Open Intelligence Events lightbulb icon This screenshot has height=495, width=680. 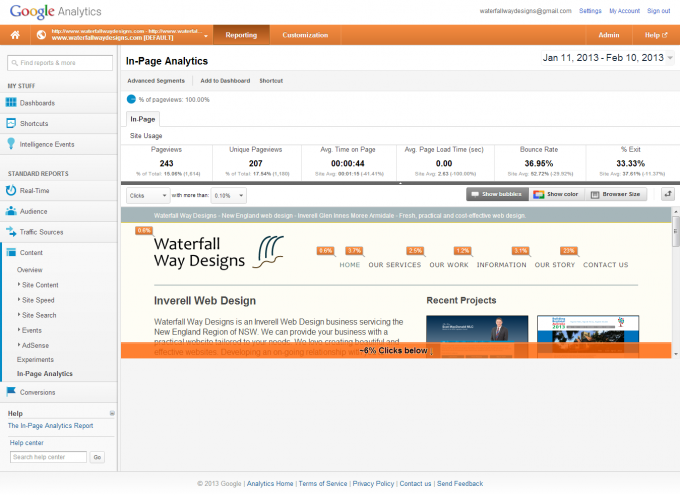pyautogui.click(x=11, y=144)
